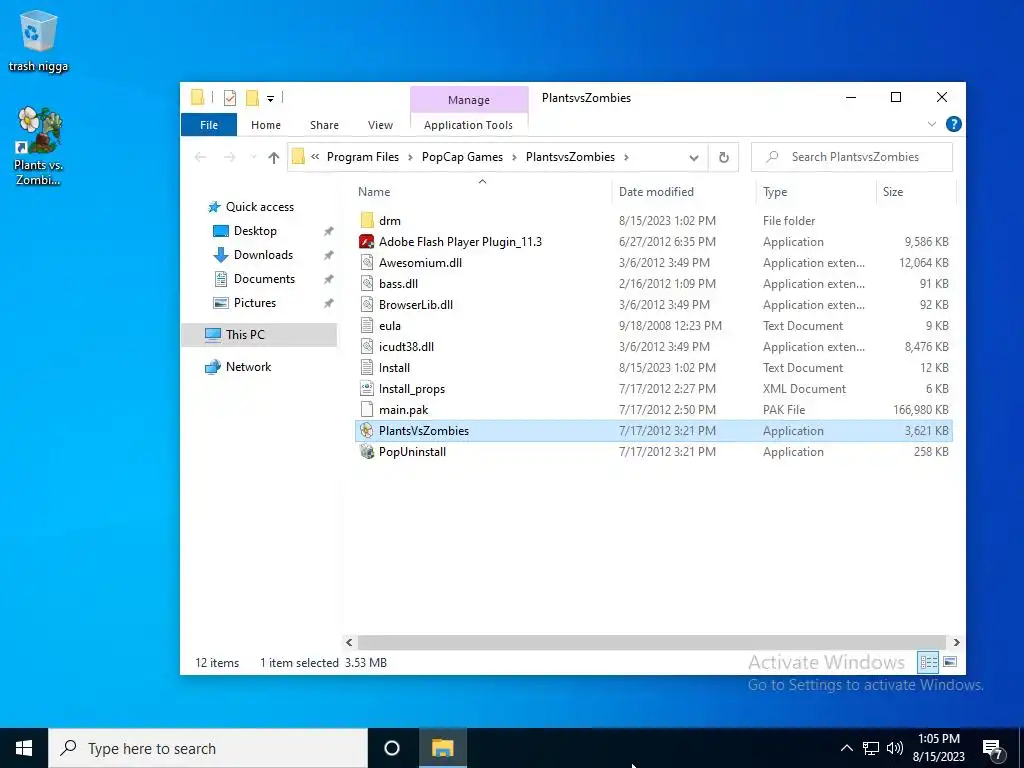Open Downloads in navigation pane
1024x768 pixels.
click(x=263, y=255)
